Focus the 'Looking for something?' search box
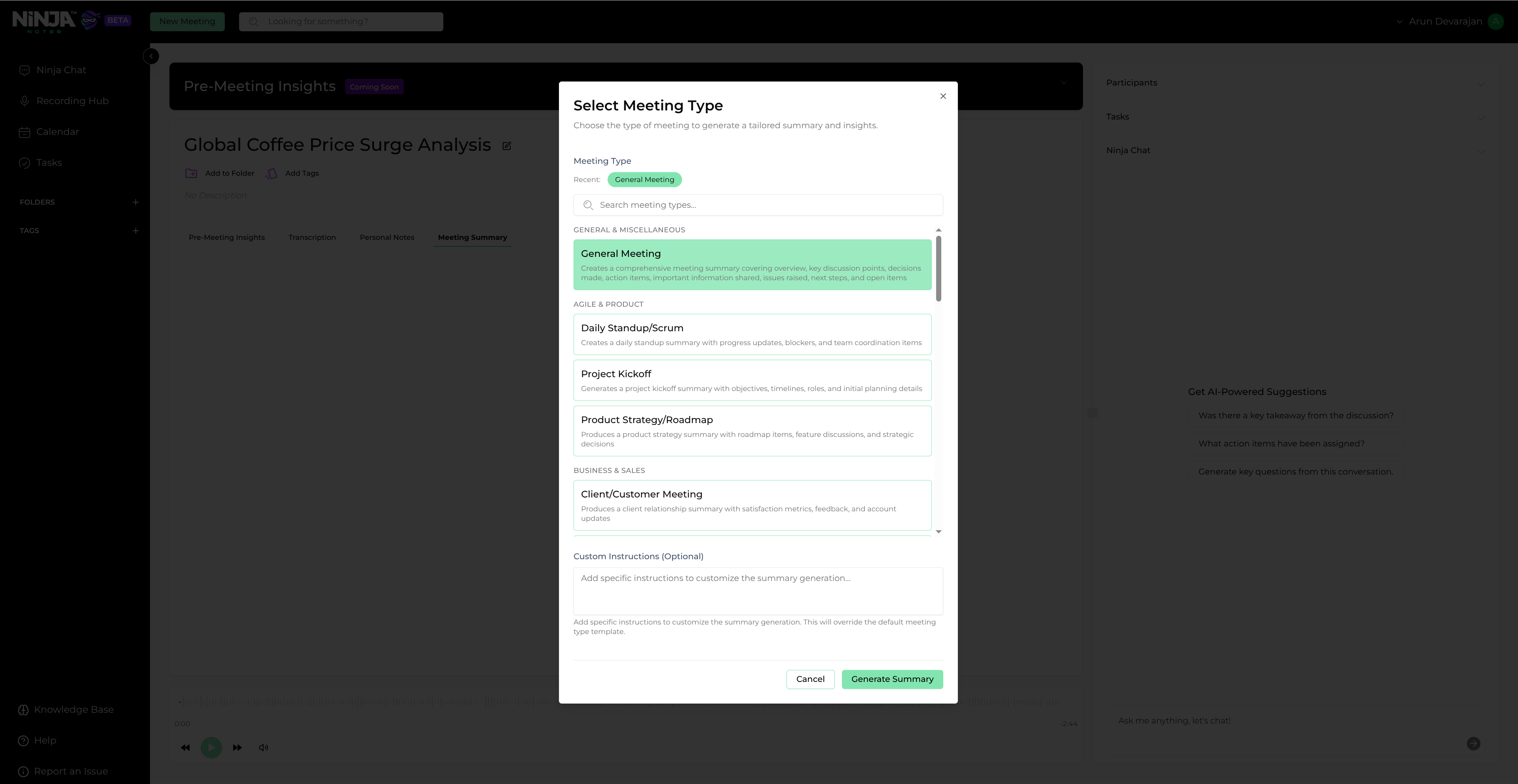The image size is (1518, 784). click(x=340, y=21)
